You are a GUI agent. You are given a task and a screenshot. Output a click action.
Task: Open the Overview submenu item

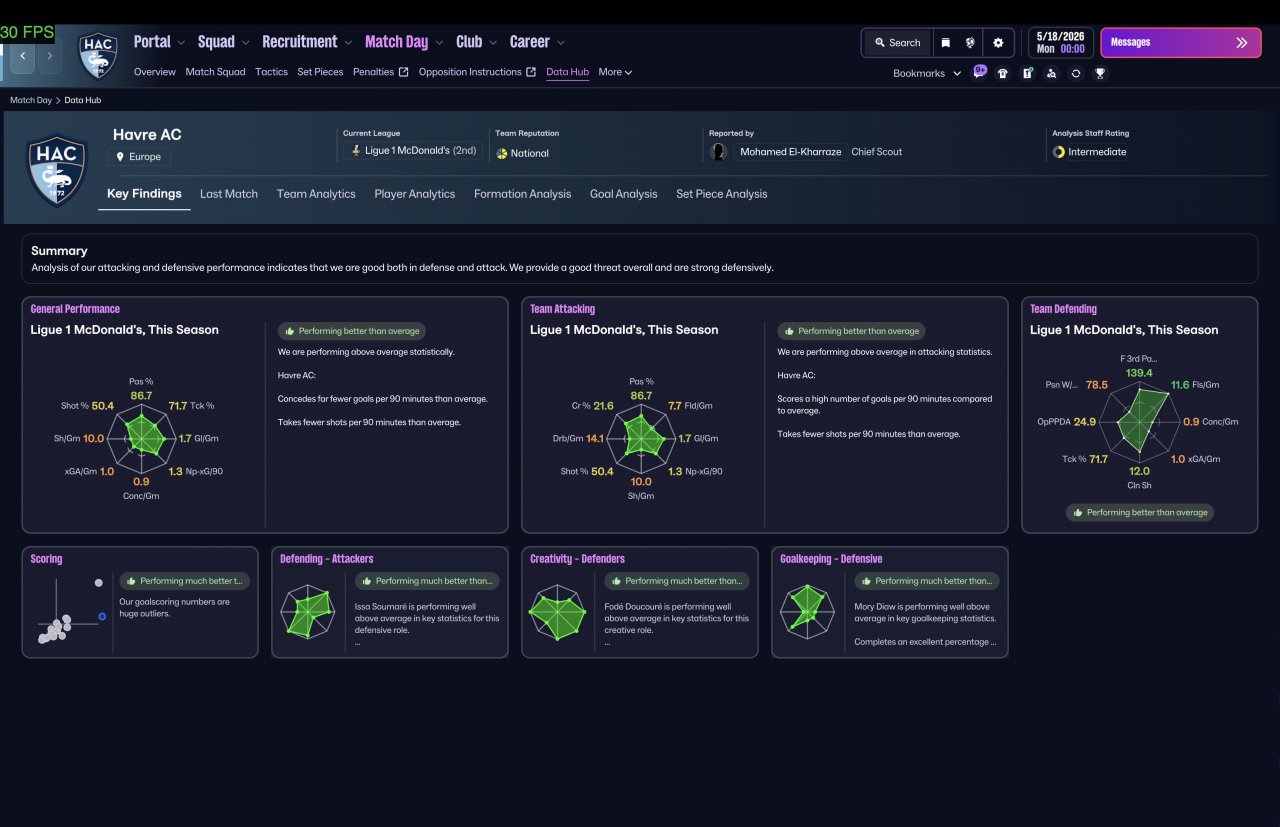point(155,72)
